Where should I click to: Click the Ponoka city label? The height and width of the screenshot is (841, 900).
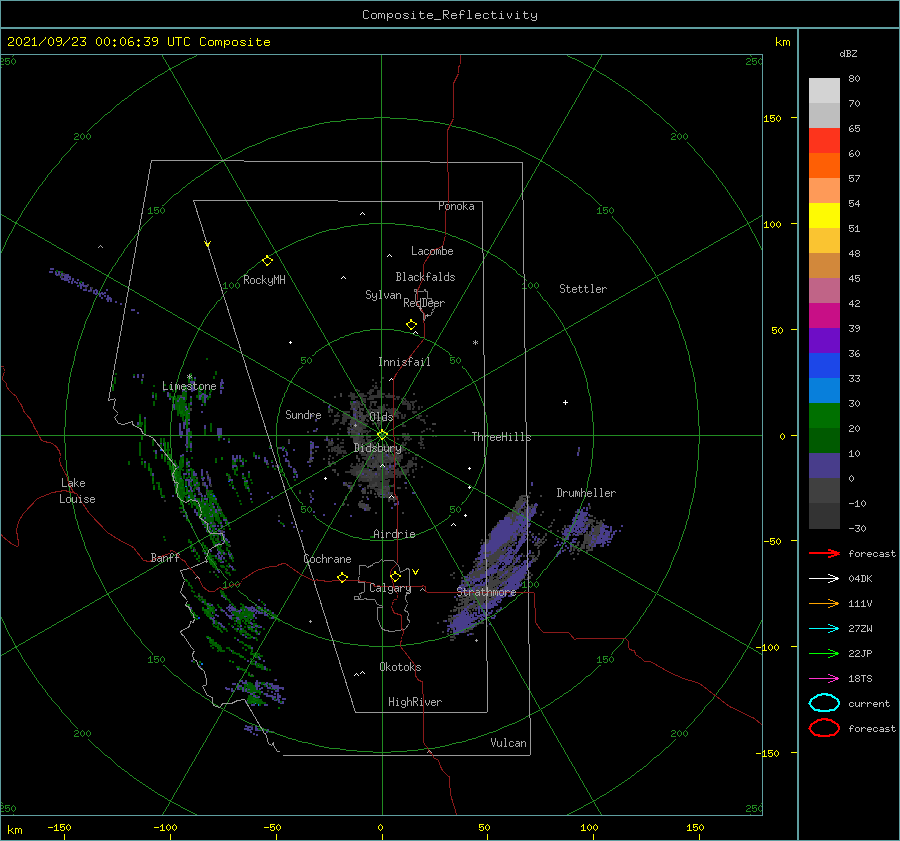point(456,207)
